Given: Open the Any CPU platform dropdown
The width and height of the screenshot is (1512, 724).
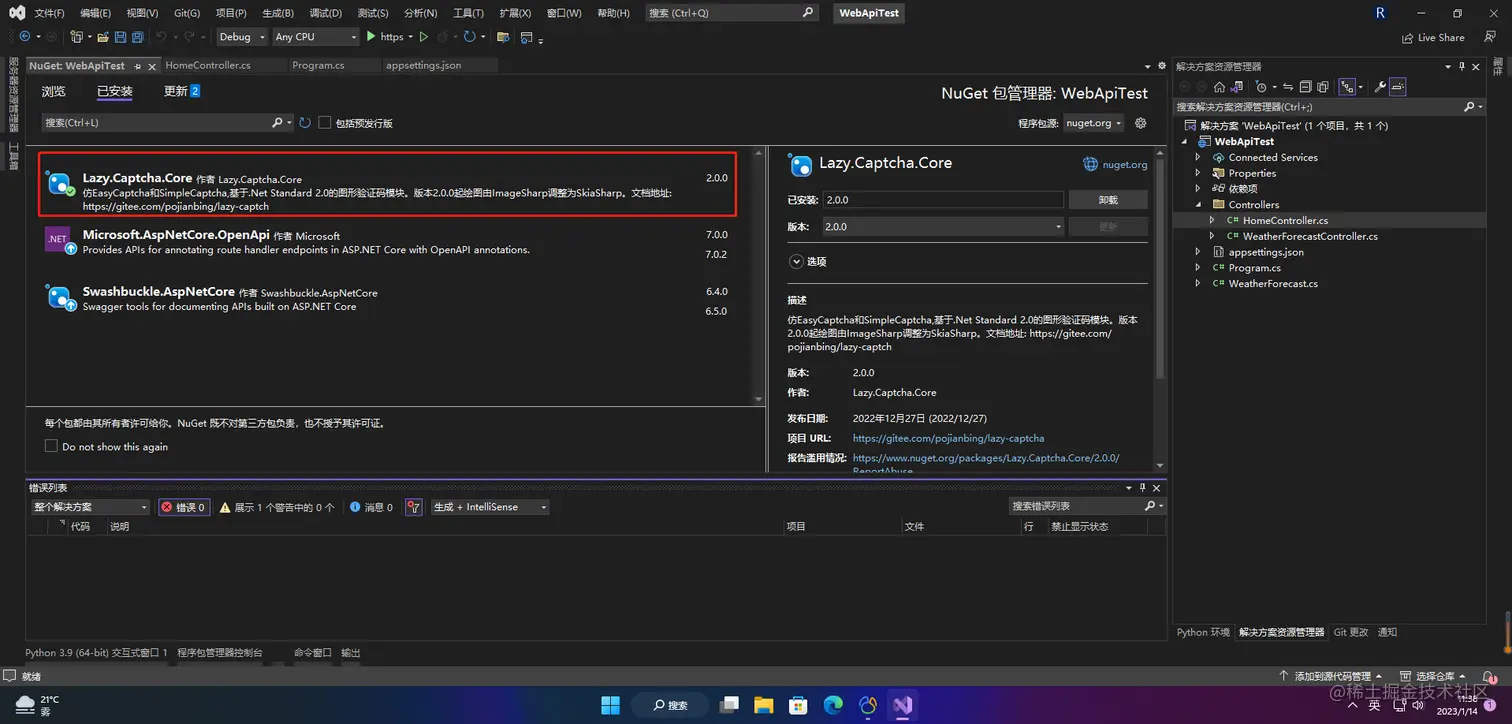Looking at the screenshot, I should click(315, 37).
